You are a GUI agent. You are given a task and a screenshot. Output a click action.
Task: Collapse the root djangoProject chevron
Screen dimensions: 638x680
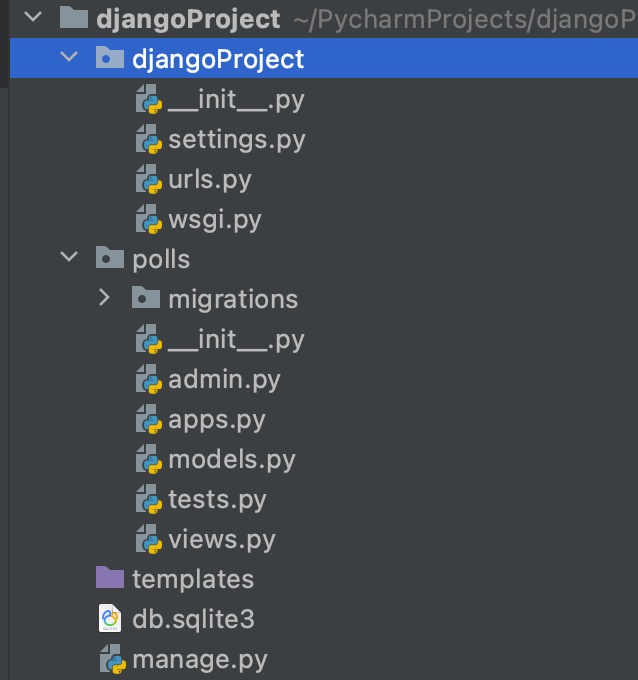tap(33, 17)
